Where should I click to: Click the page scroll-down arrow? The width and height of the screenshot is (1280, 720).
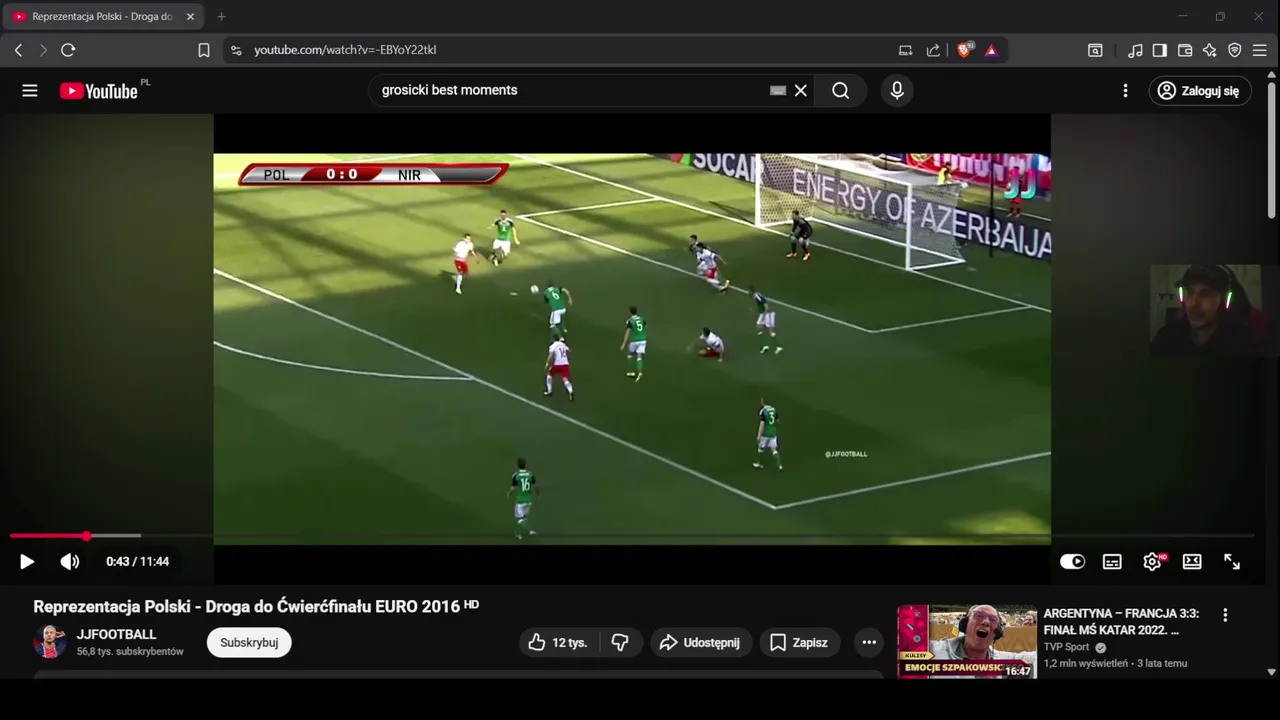(x=1272, y=672)
